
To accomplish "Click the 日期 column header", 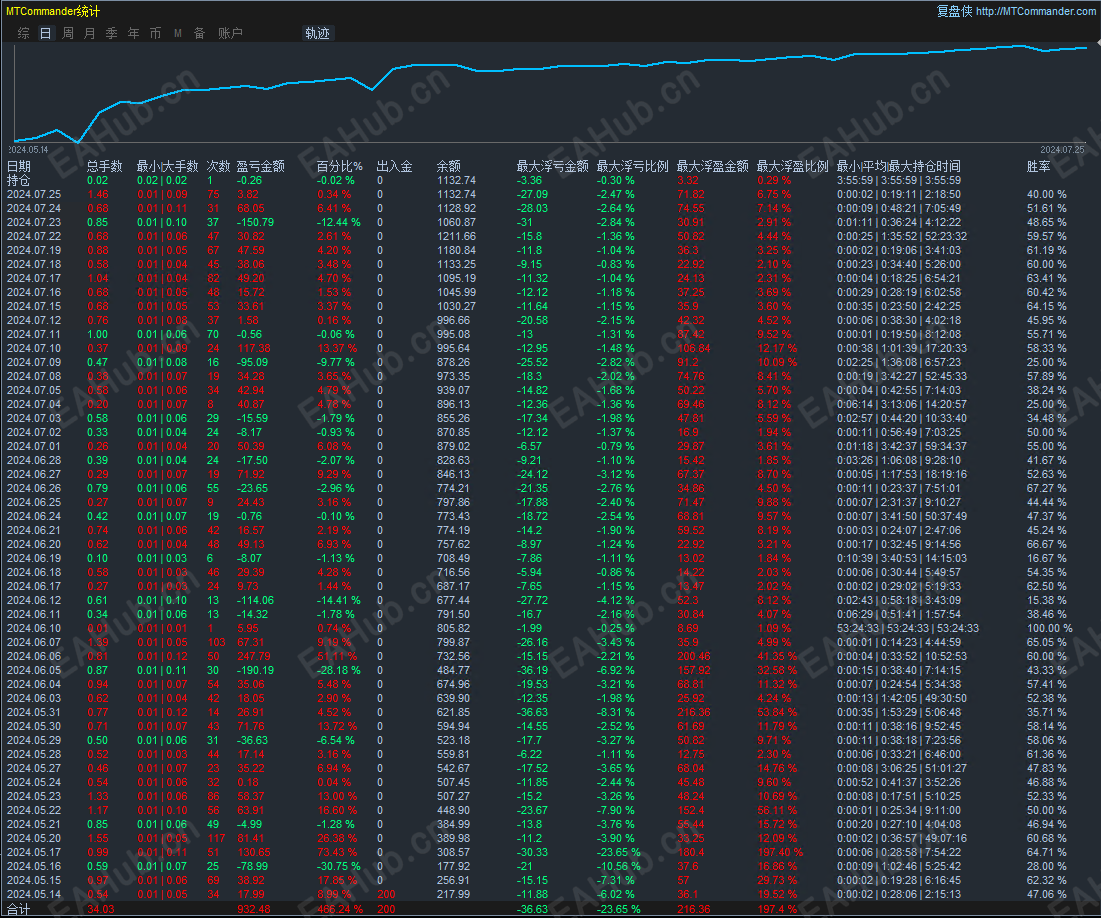I will point(19,166).
